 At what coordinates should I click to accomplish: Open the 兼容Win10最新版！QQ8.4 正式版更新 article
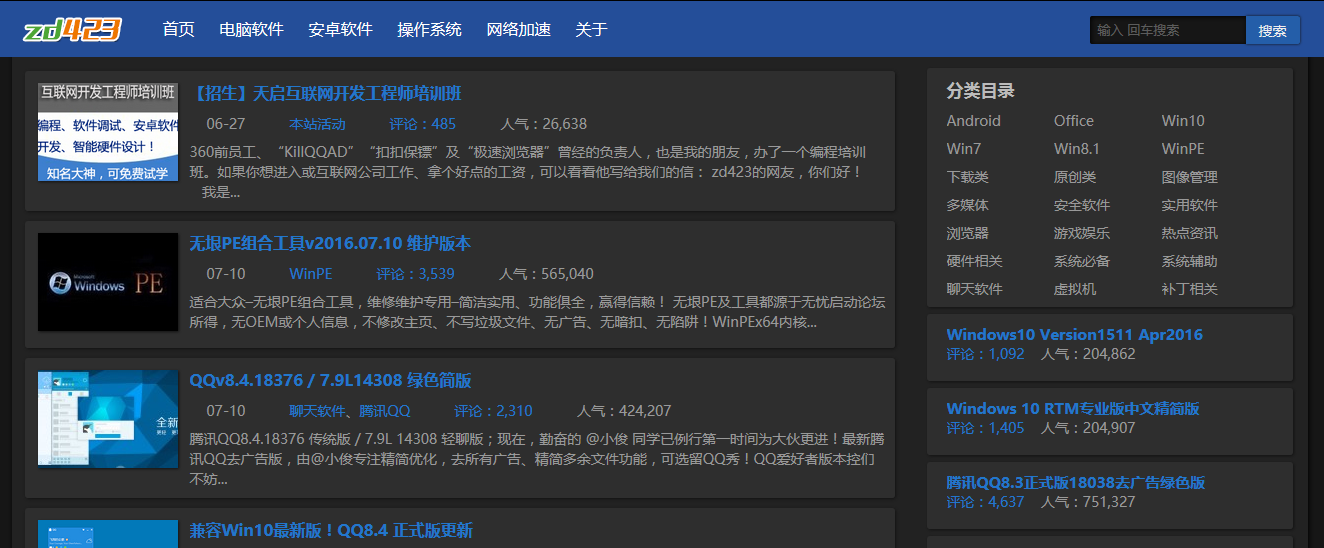pyautogui.click(x=331, y=530)
